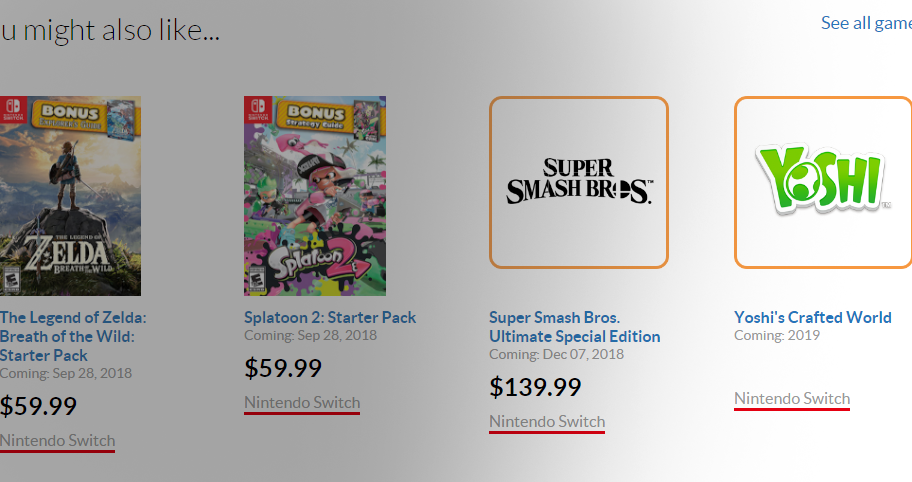Image resolution: width=912 pixels, height=482 pixels.
Task: Open the Yoshi logo tile
Action: (x=822, y=182)
